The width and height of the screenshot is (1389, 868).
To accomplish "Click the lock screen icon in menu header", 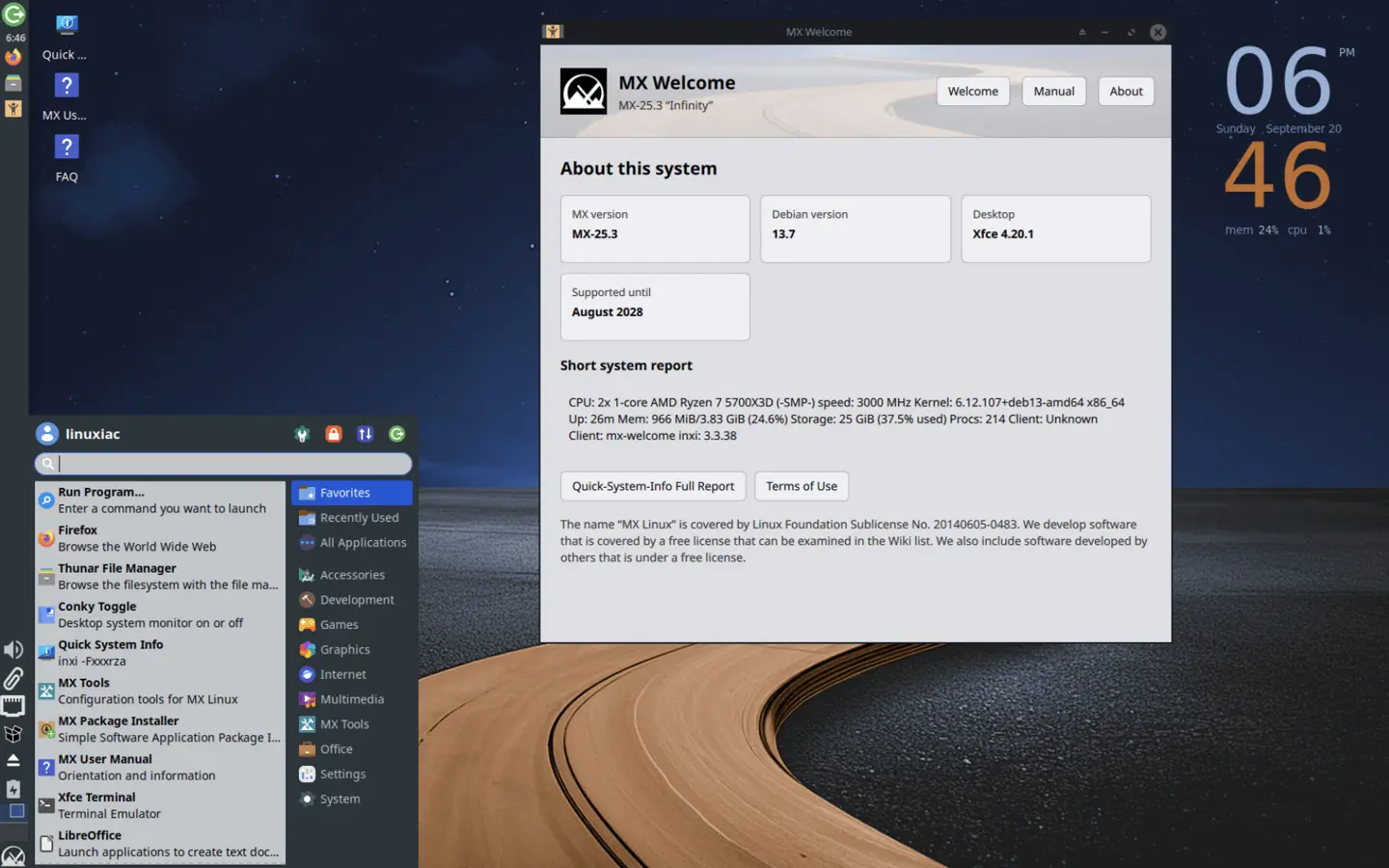I will pyautogui.click(x=334, y=434).
